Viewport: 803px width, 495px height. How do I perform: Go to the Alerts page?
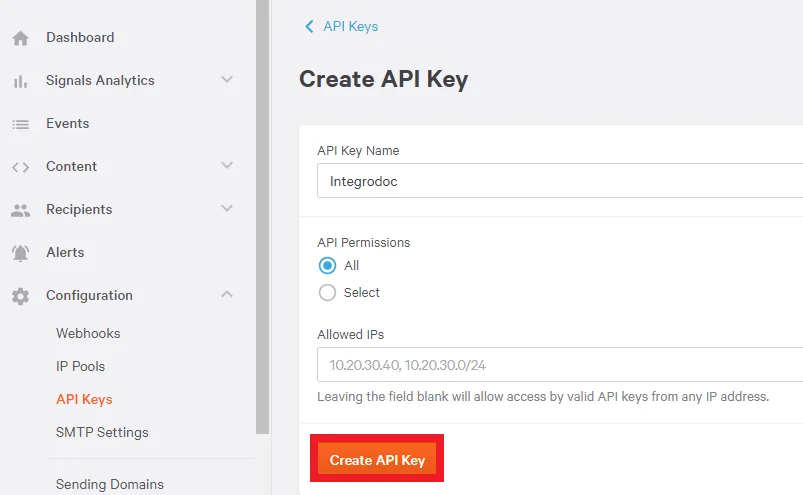(65, 252)
